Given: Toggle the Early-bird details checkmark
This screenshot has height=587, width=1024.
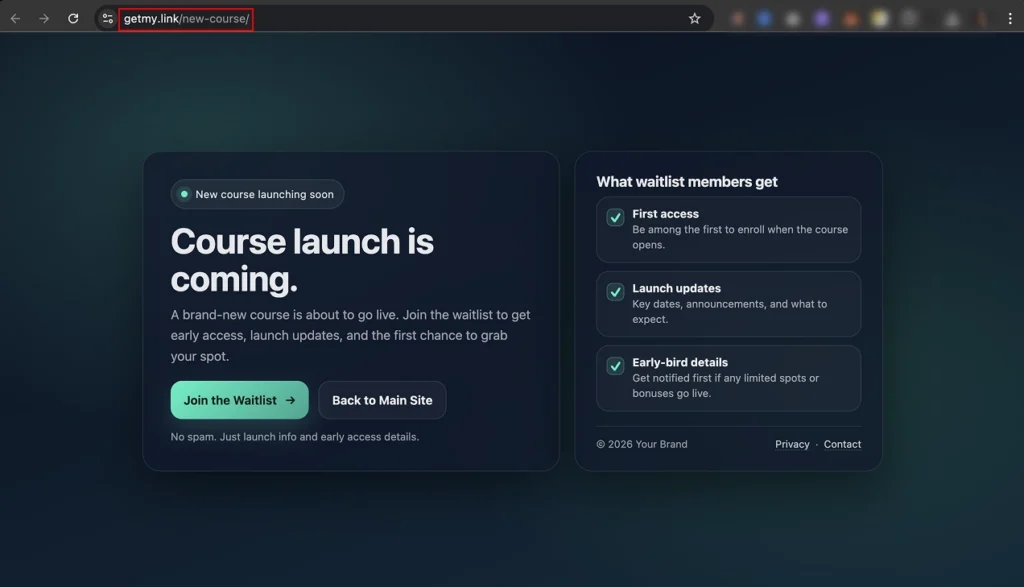Looking at the screenshot, I should tap(617, 367).
